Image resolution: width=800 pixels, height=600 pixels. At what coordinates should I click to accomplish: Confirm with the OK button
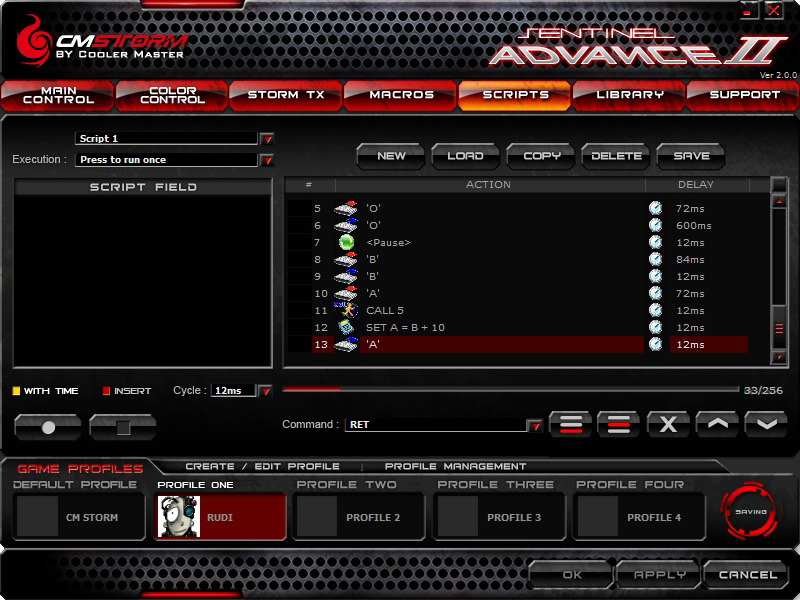(x=571, y=574)
